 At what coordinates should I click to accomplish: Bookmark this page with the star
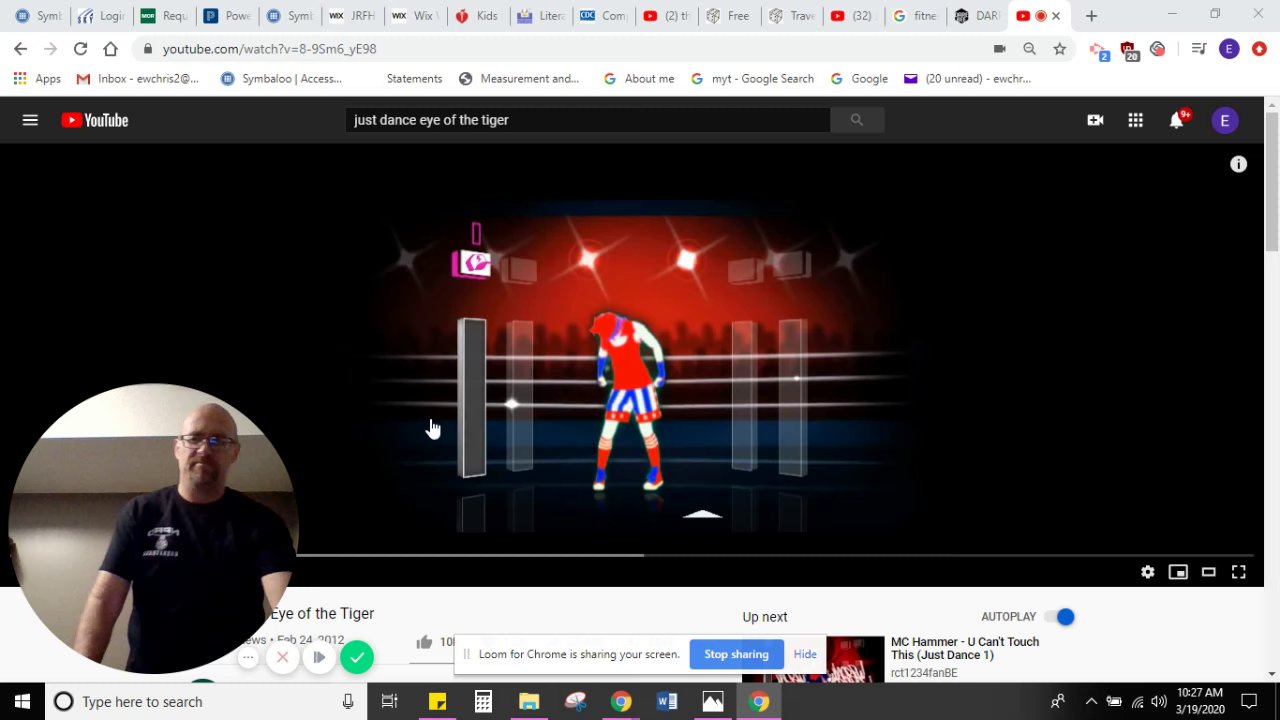click(1059, 48)
